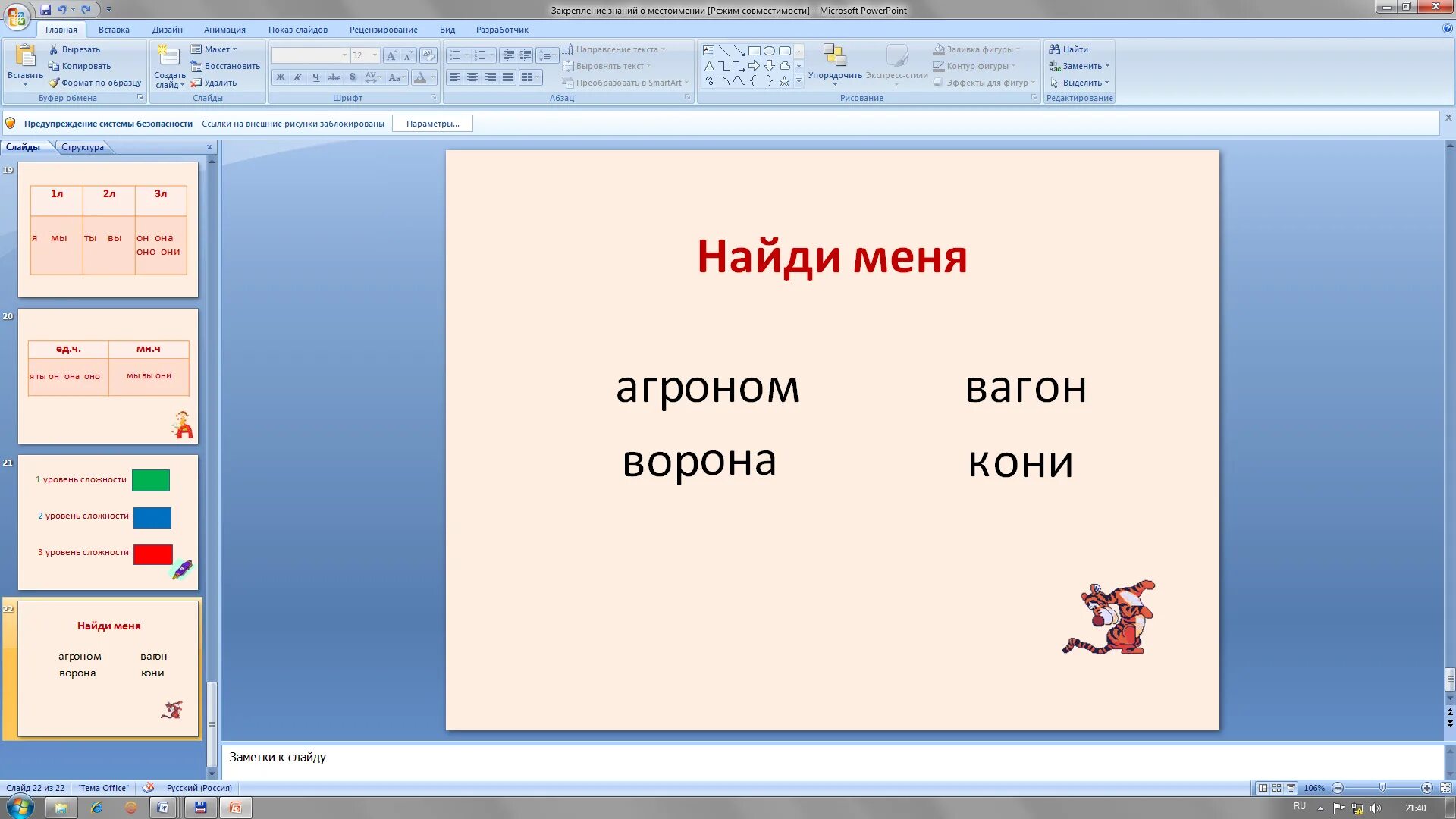This screenshot has height=819, width=1456.
Task: Start slideshow from status bar icon
Action: point(1291,788)
